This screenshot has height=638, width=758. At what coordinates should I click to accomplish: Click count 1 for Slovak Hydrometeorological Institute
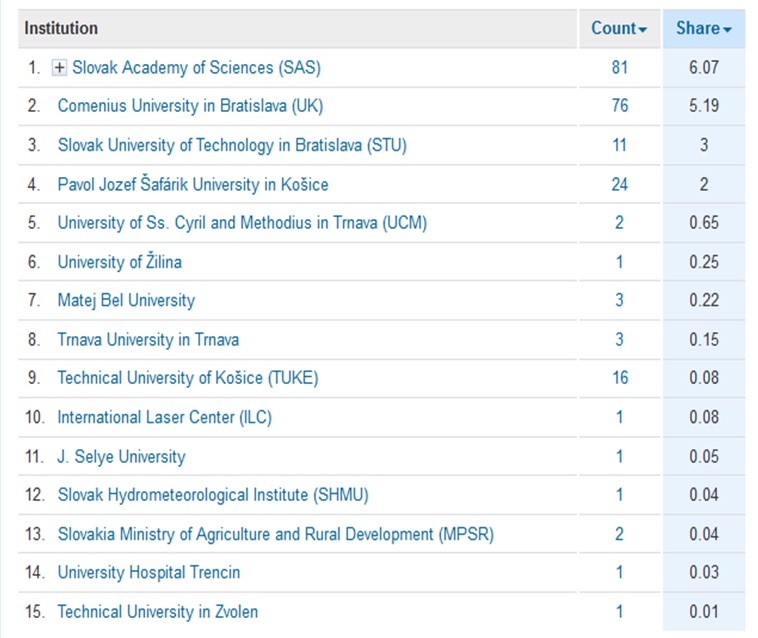[619, 495]
